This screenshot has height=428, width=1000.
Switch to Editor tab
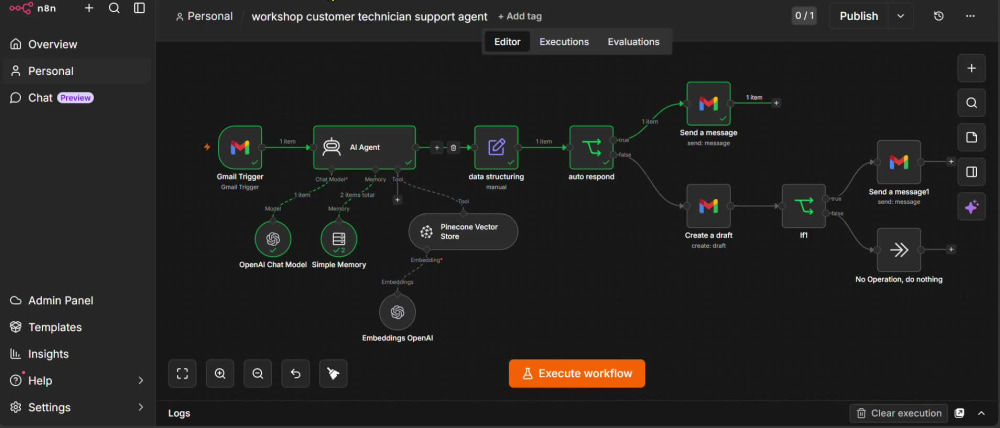(x=508, y=42)
